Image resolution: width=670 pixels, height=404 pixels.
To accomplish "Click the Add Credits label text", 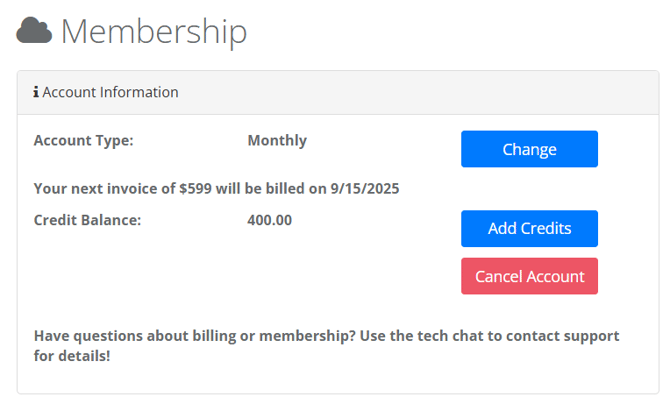I will click(x=529, y=228).
